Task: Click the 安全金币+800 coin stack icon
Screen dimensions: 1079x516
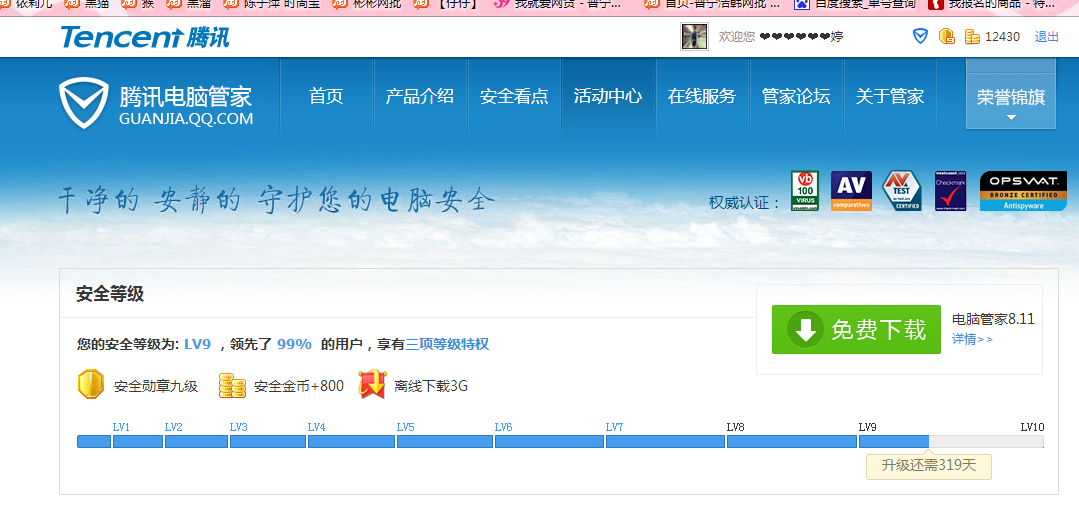Action: coord(232,385)
